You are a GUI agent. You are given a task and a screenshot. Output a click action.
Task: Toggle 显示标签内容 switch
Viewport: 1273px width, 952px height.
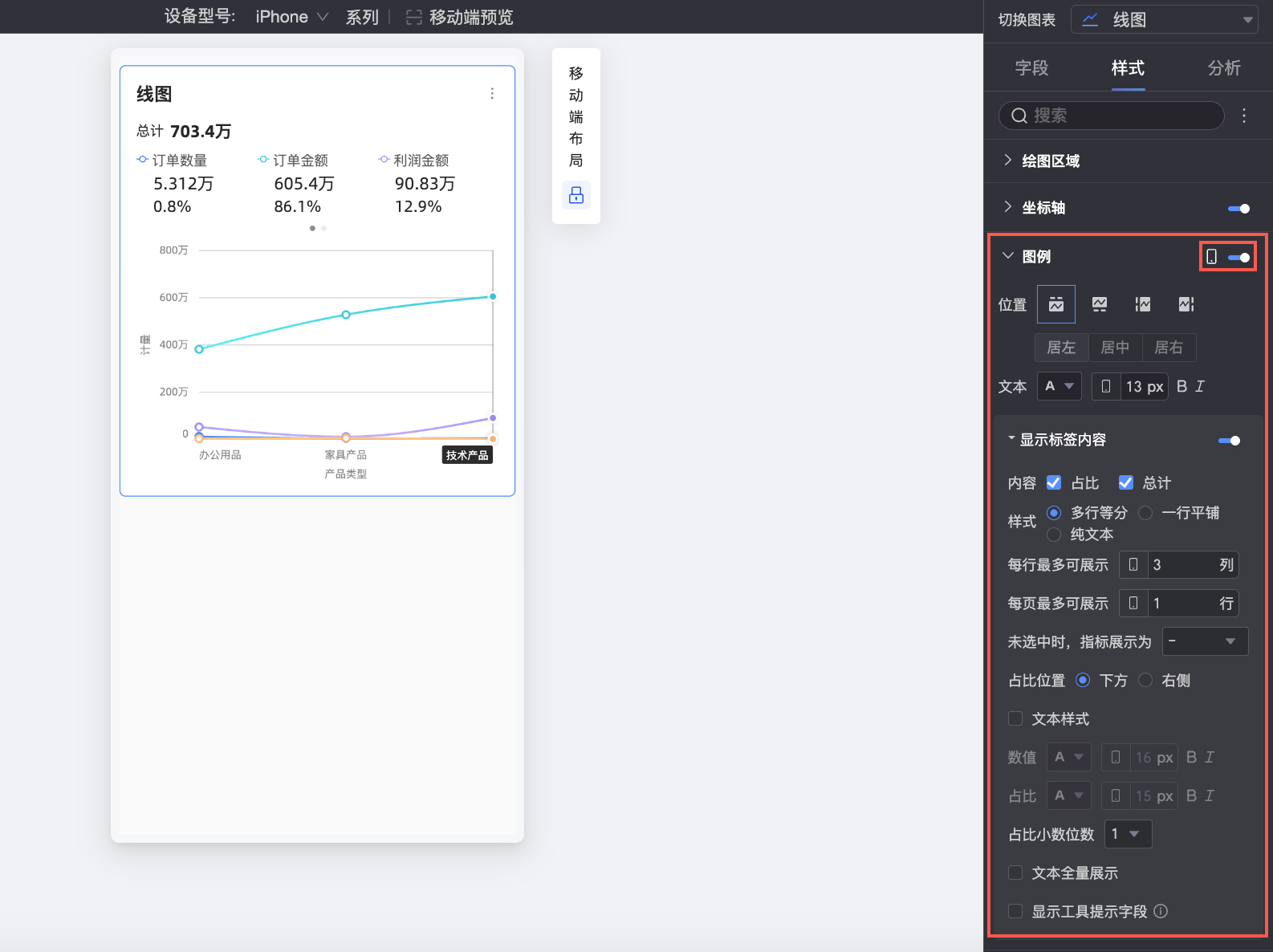pos(1230,441)
